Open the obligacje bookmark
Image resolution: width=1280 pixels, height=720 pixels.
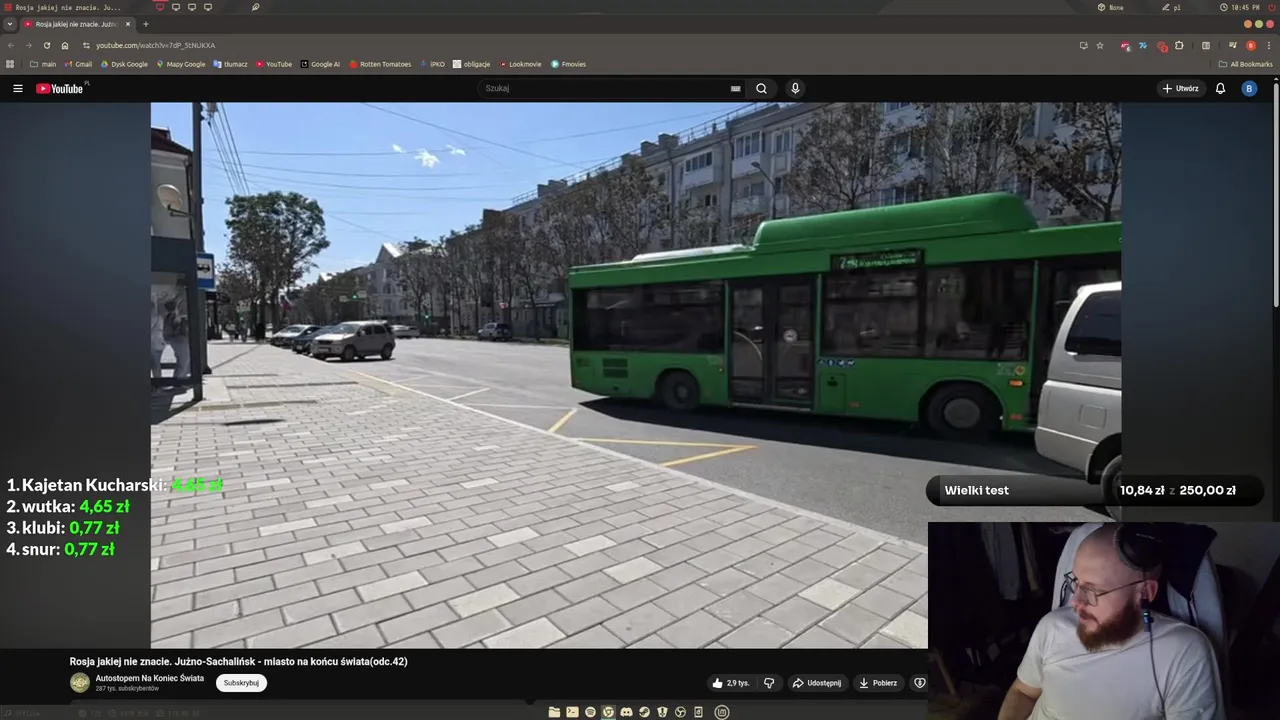click(471, 64)
